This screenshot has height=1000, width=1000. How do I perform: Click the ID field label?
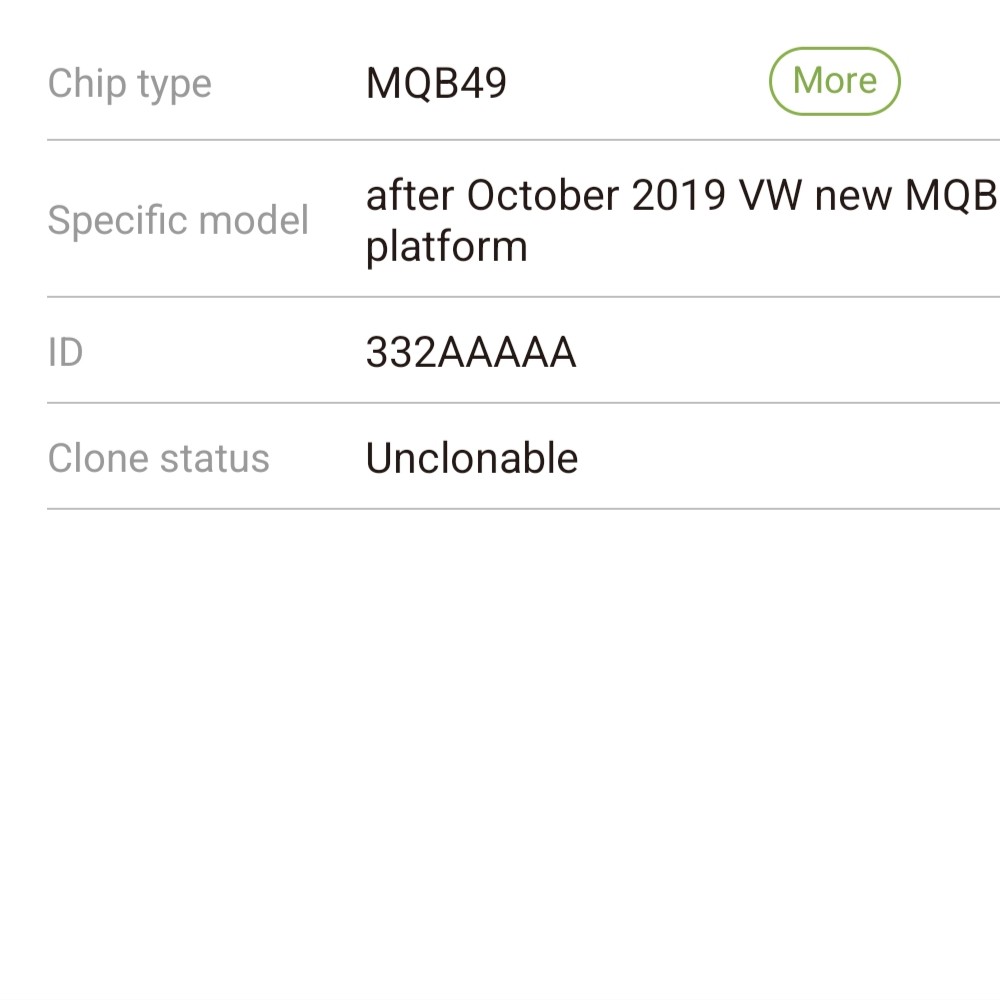[x=65, y=352]
